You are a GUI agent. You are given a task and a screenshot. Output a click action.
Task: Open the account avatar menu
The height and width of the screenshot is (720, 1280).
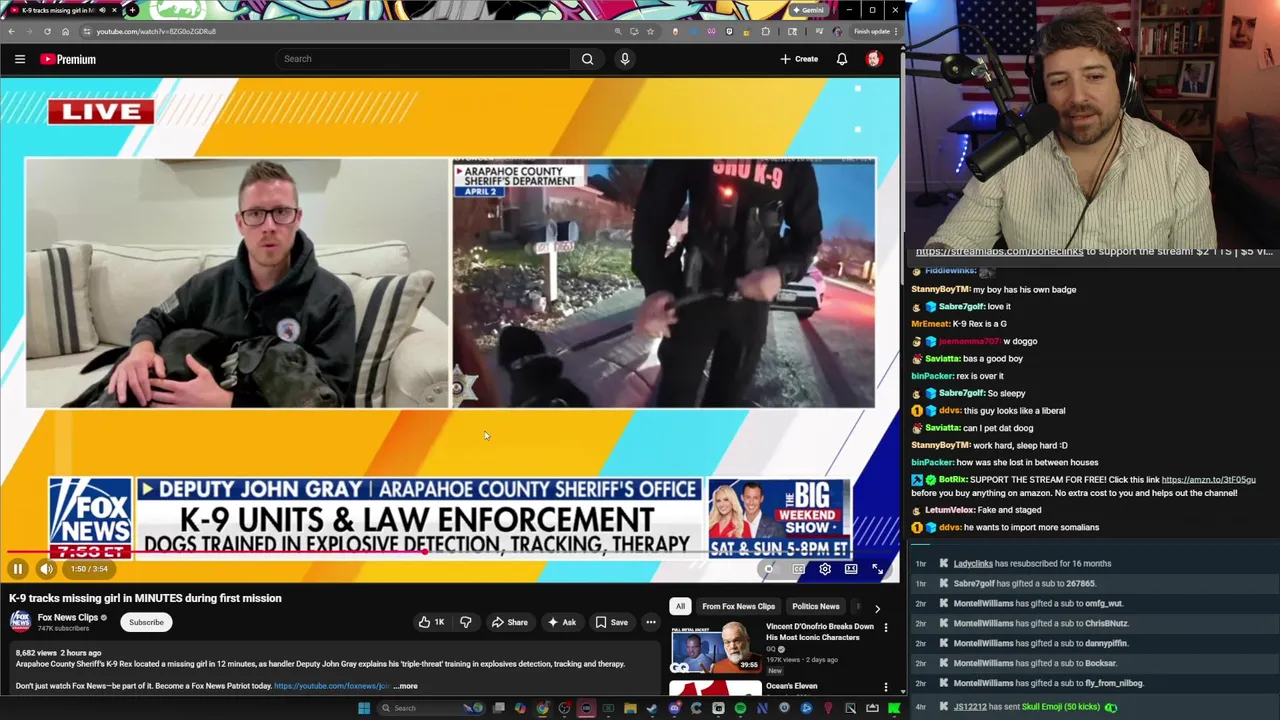point(873,59)
